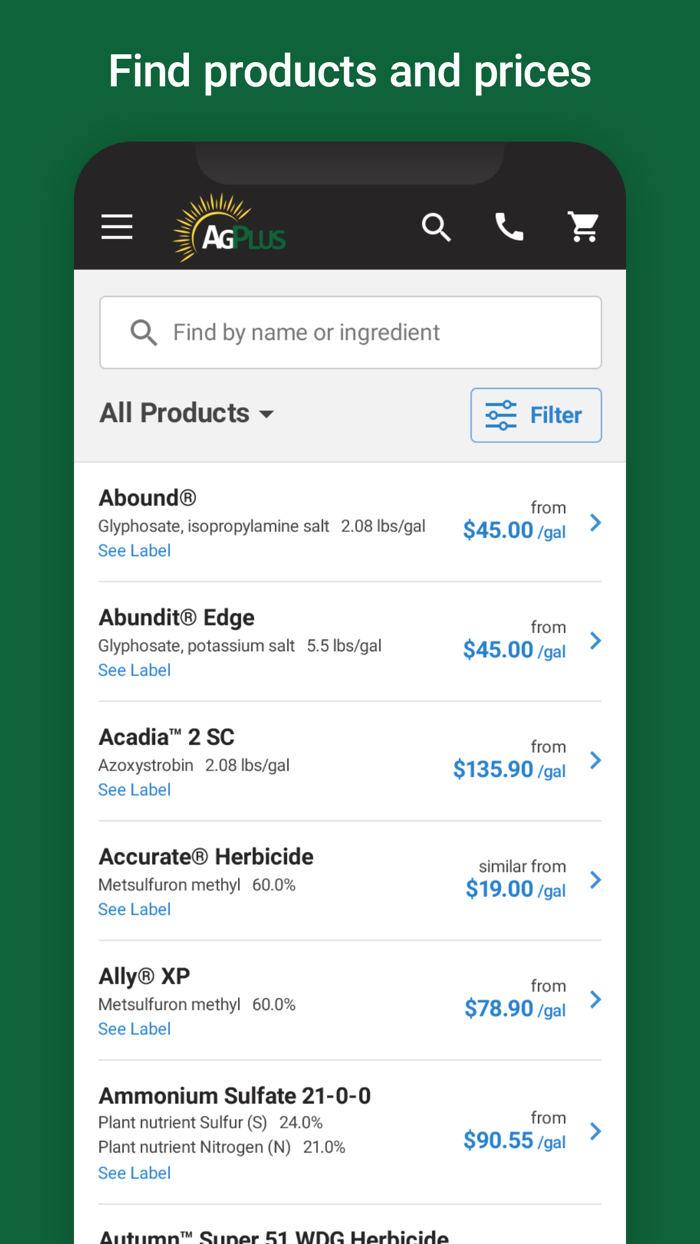Open the shopping cart

pos(583,227)
